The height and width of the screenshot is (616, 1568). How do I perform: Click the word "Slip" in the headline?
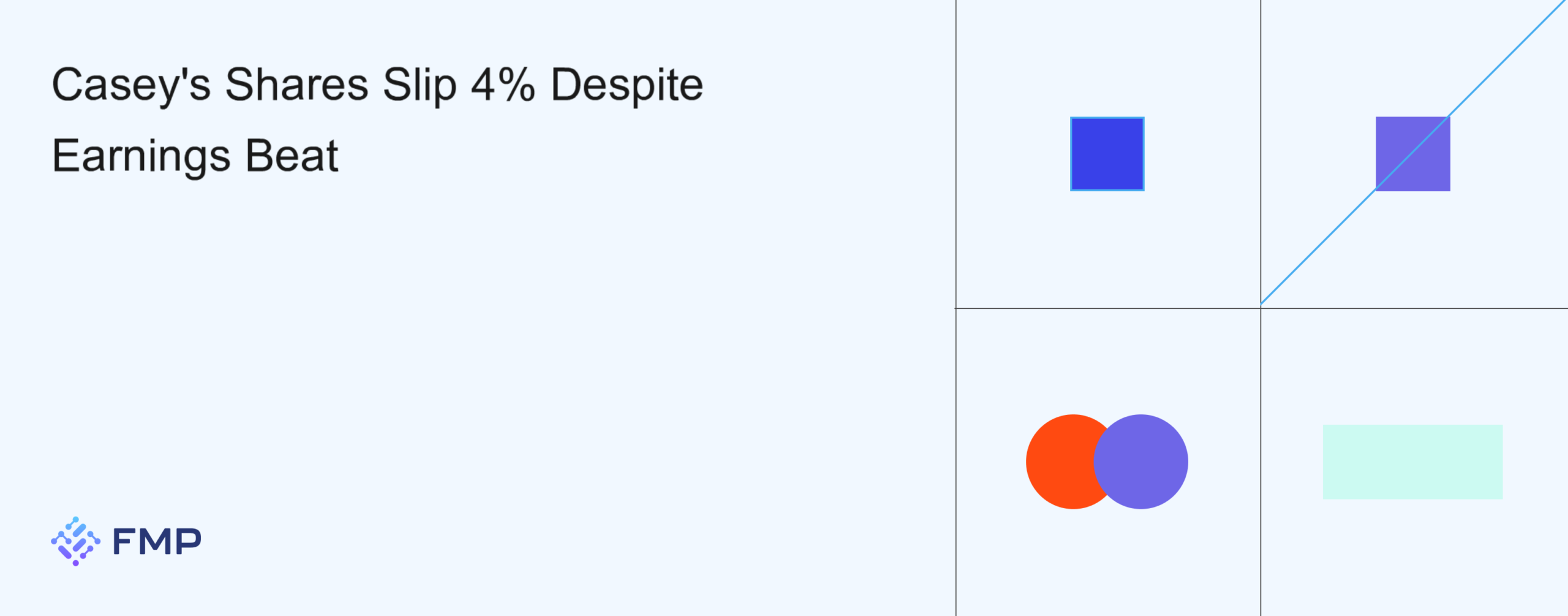click(420, 85)
